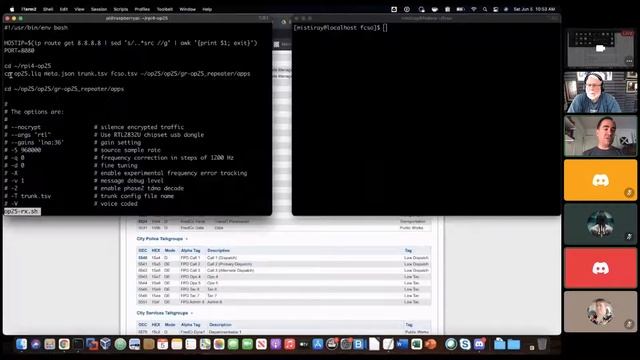
Task: Select the participant video in gray shirt
Action: tap(600, 136)
